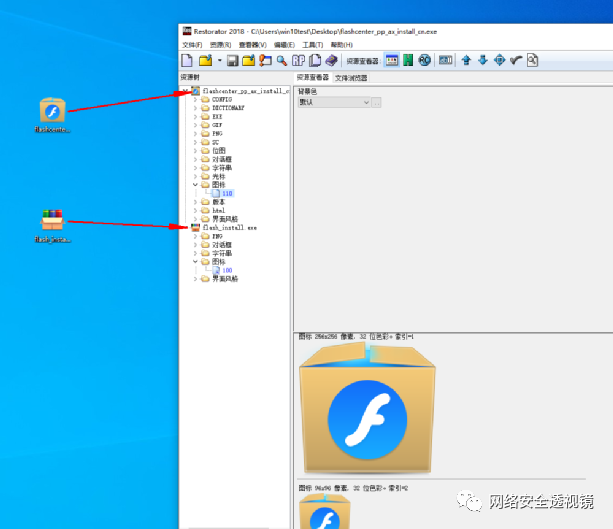The image size is (613, 529).
Task: Select icon resource 110 in tree
Action: (x=227, y=194)
